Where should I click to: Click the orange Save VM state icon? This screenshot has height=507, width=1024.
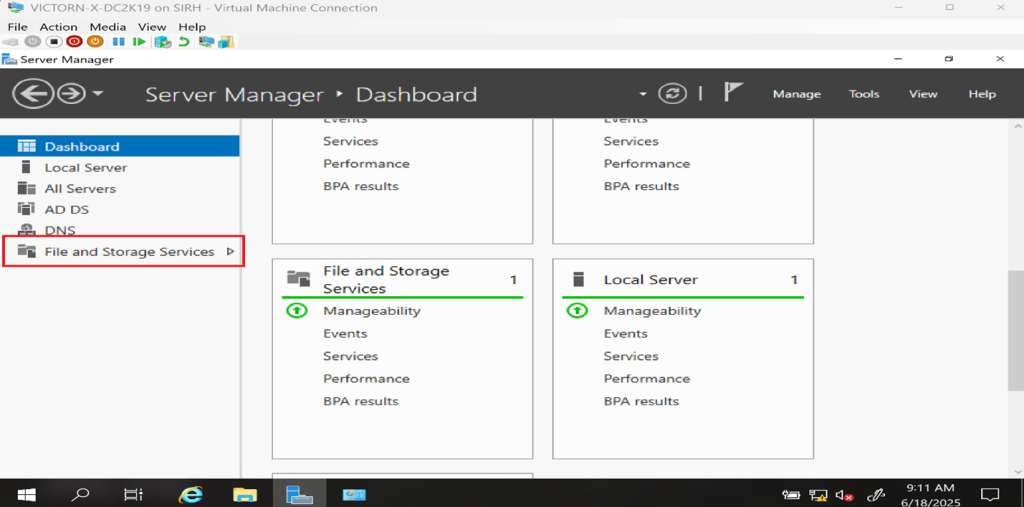pos(95,42)
